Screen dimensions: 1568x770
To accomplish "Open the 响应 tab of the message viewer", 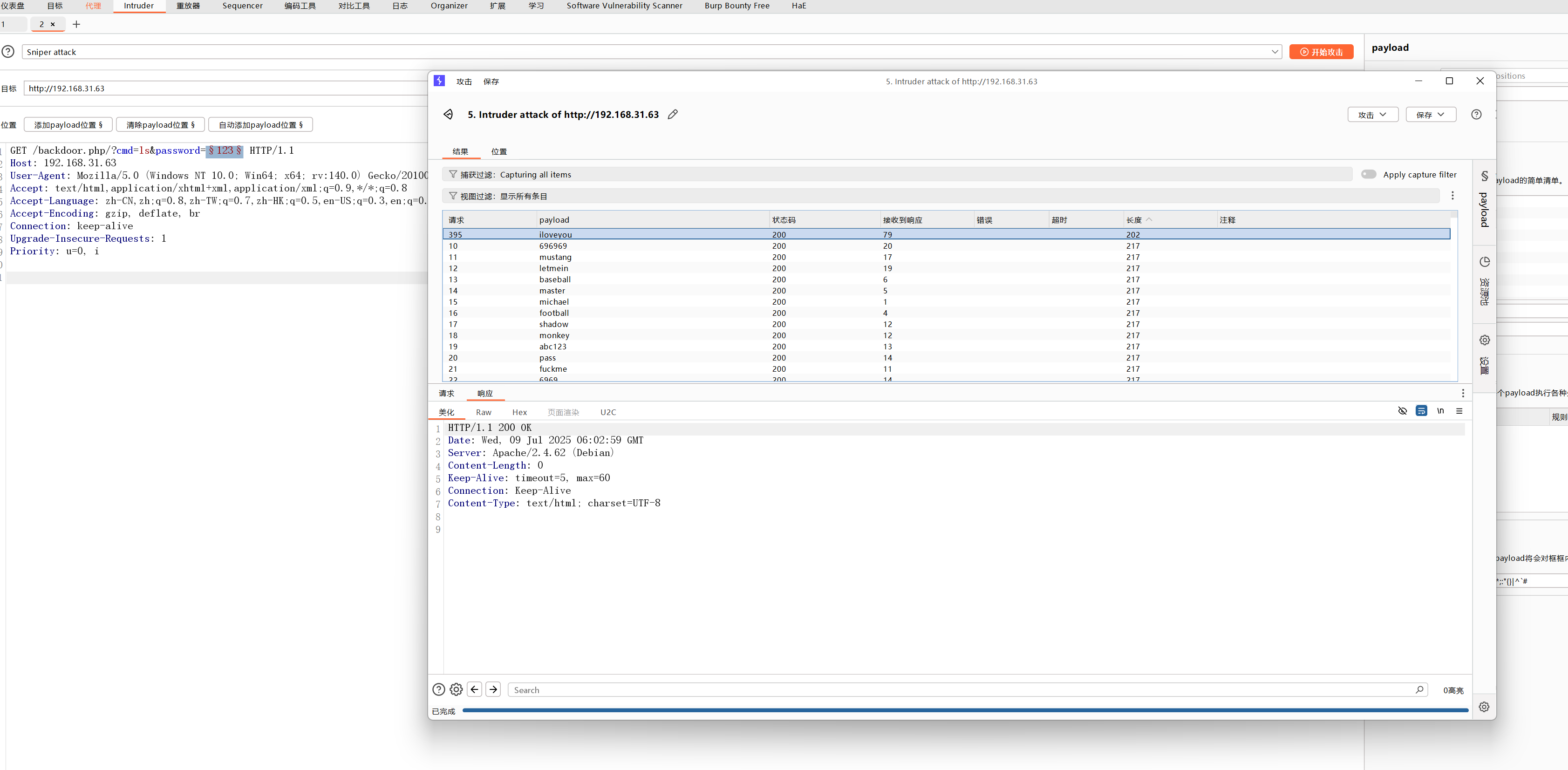I will [x=485, y=393].
